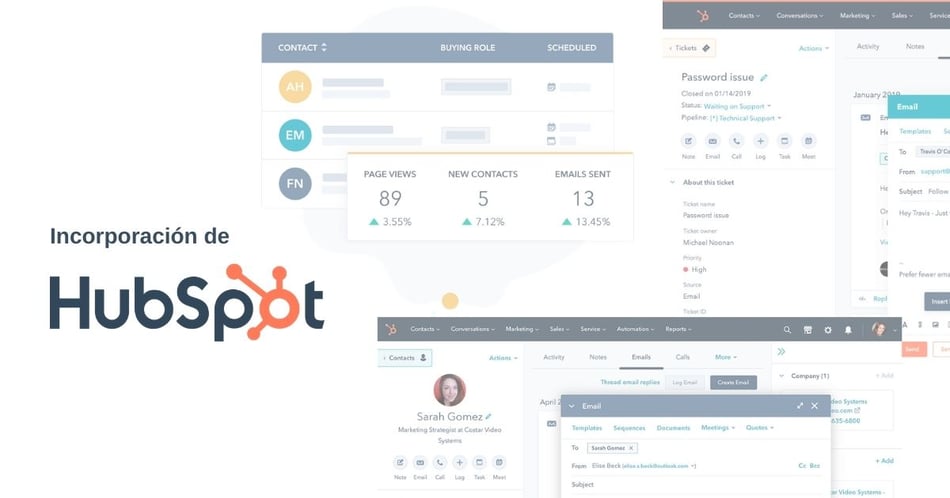
Task: Open Actions dropdown in Sarah Gomez window
Action: 503,358
